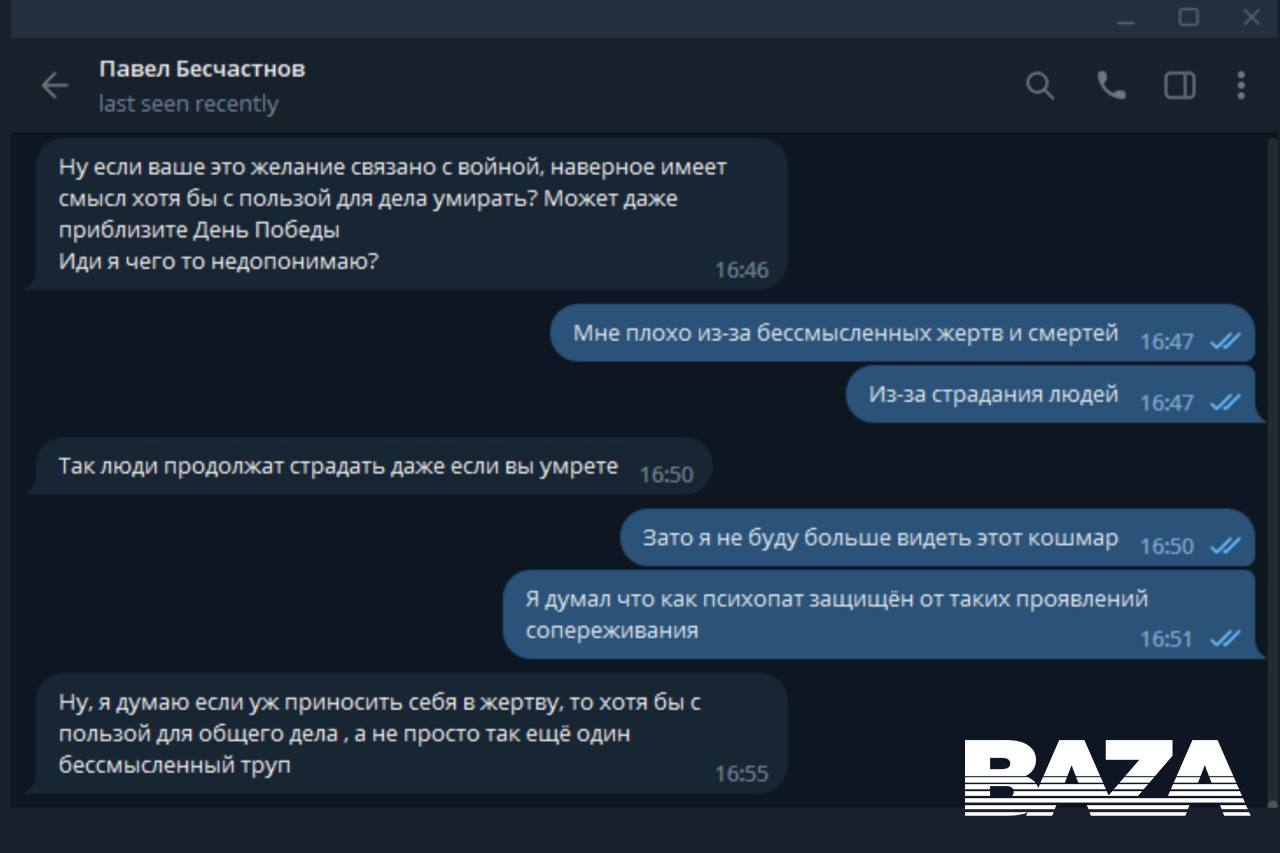Go back using the left arrow
The width and height of the screenshot is (1280, 853).
[54, 86]
